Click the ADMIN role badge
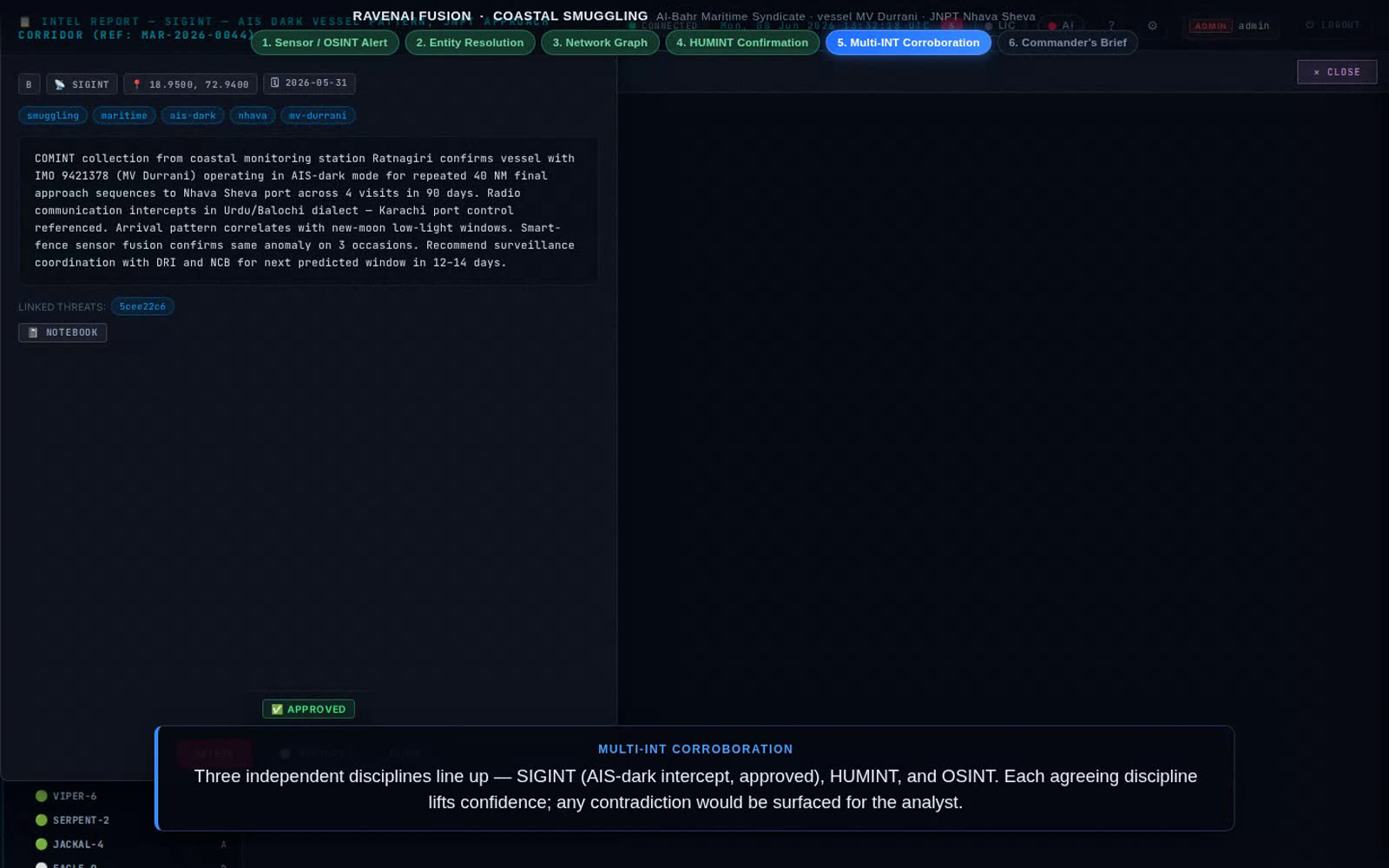 point(1210,26)
